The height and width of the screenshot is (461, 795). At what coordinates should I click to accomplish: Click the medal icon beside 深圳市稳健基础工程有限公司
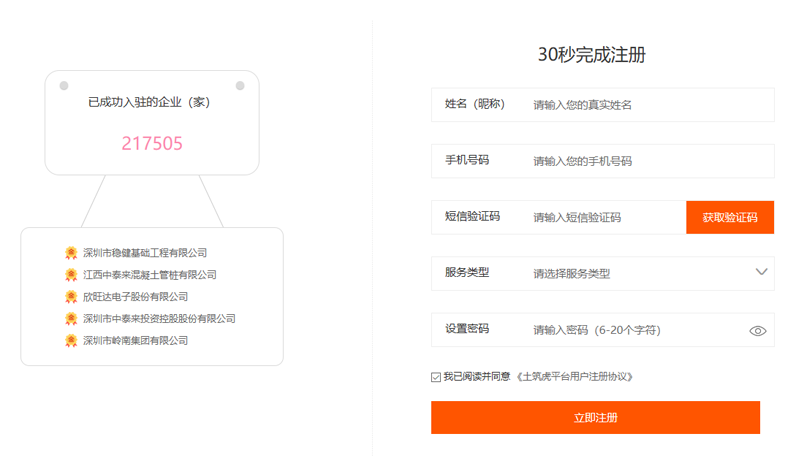pyautogui.click(x=71, y=253)
